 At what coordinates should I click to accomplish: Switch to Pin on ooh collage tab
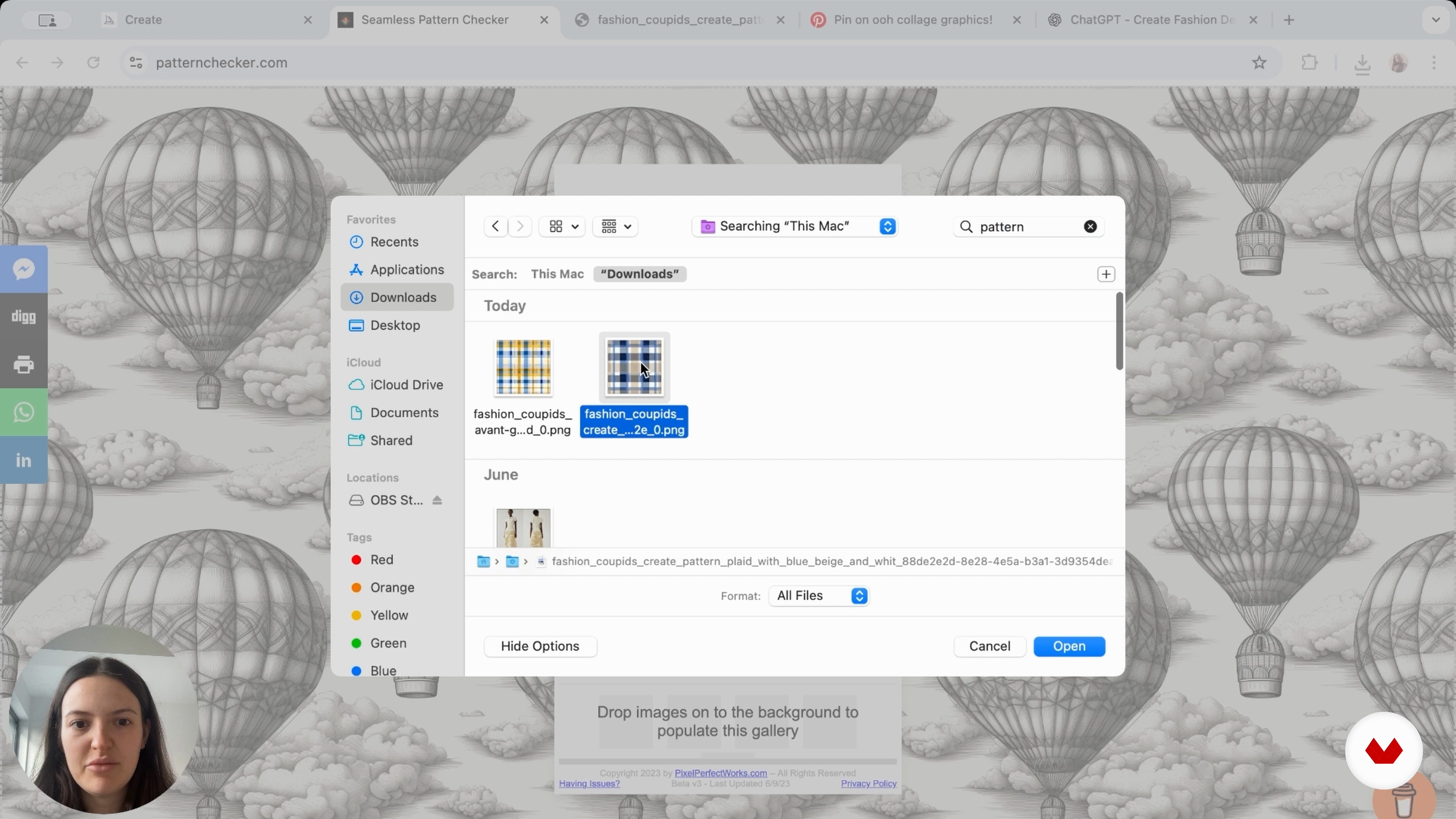tap(912, 20)
